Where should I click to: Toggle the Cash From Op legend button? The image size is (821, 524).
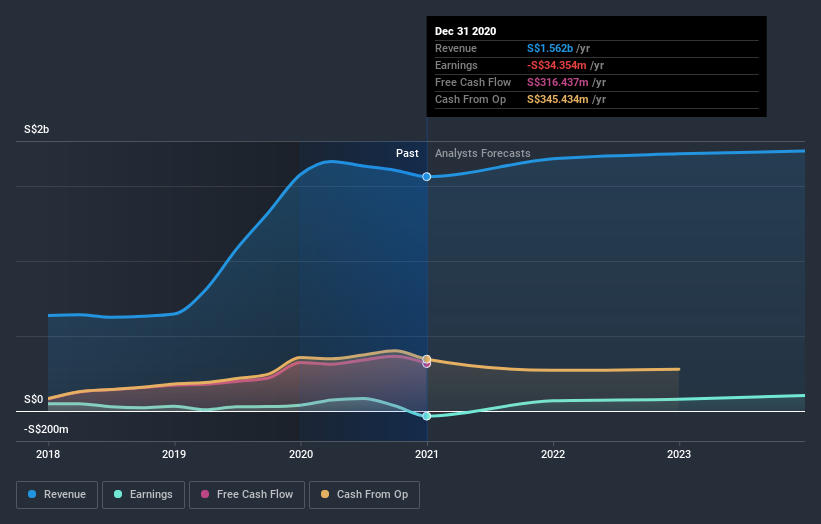364,495
